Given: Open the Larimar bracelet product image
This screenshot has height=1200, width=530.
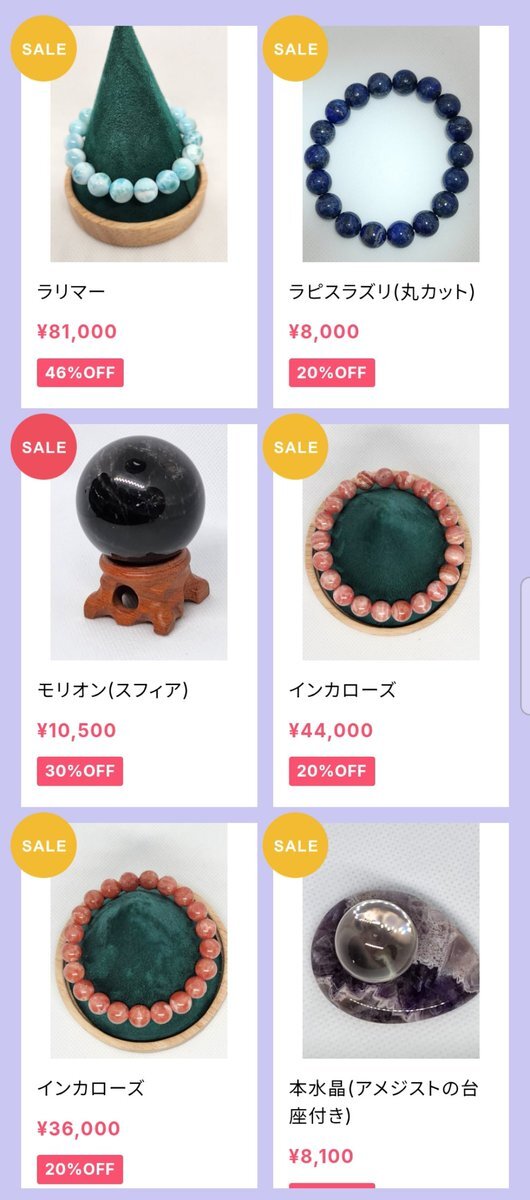Looking at the screenshot, I should point(139,144).
